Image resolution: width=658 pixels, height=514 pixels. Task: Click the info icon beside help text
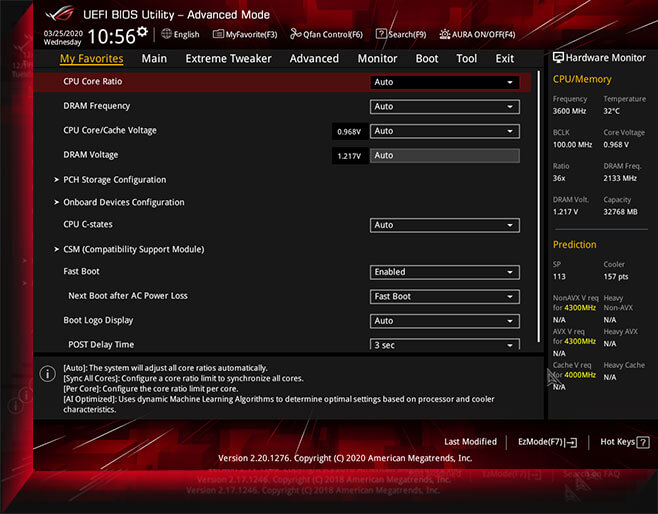coord(47,373)
